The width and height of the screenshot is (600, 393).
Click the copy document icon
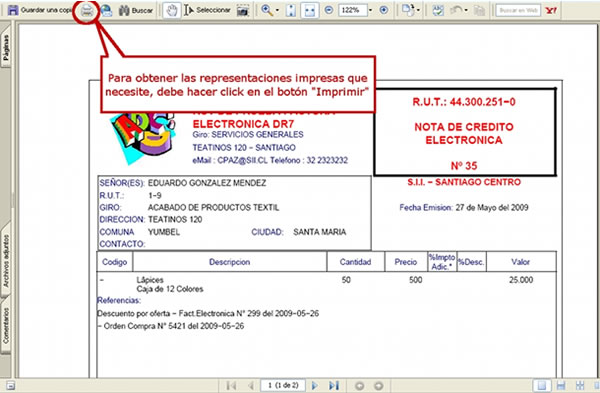[479, 11]
